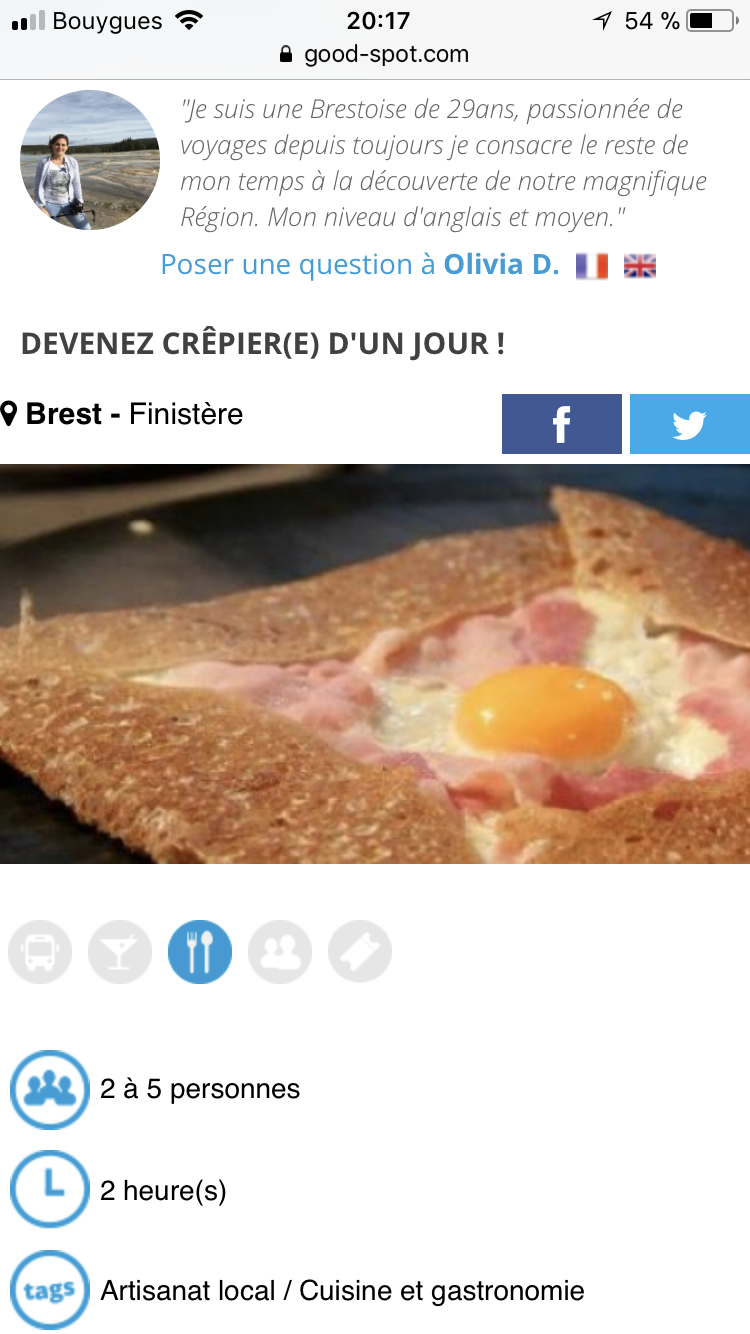The width and height of the screenshot is (750, 1334).
Task: Tap Artisanat local / Cuisine et gastronomie tags
Action: [x=342, y=1291]
